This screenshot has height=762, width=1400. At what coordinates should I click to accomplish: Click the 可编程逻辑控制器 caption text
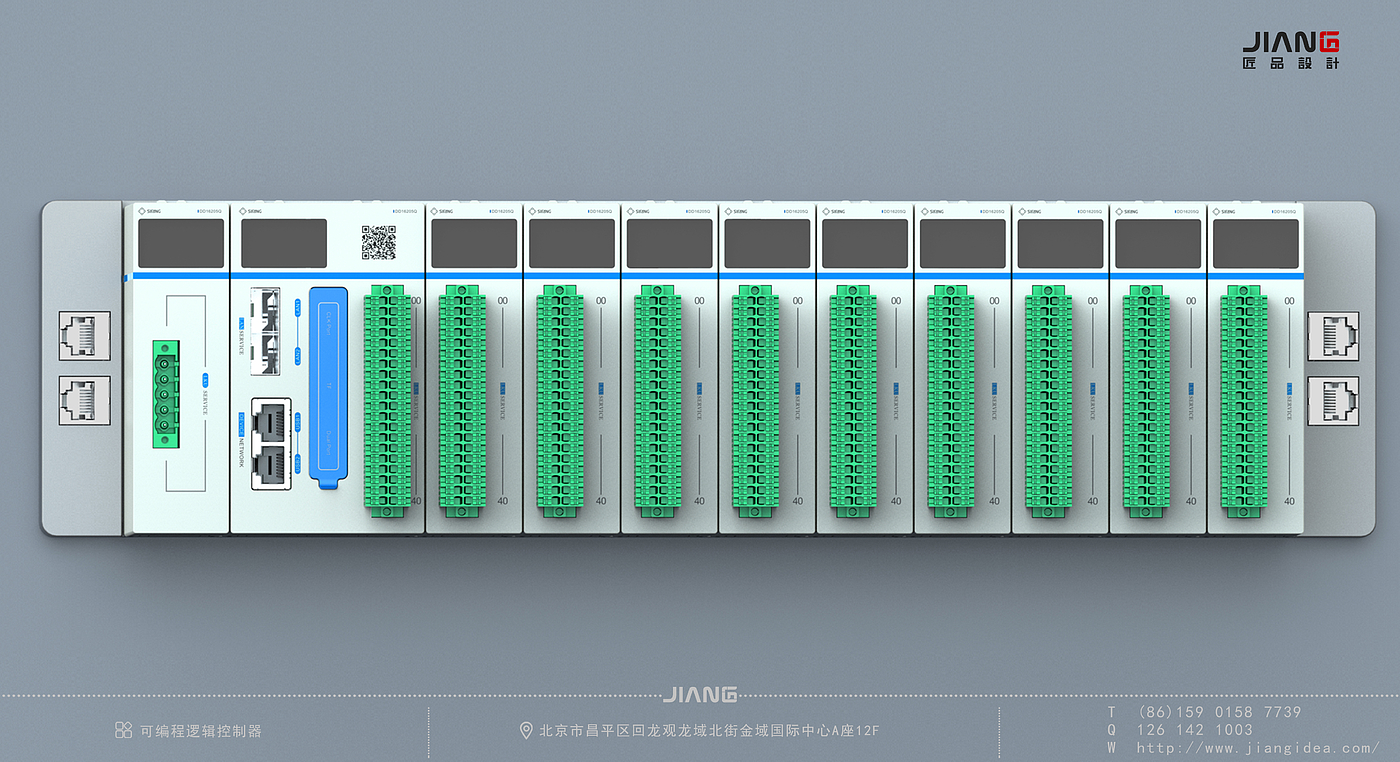point(201,731)
